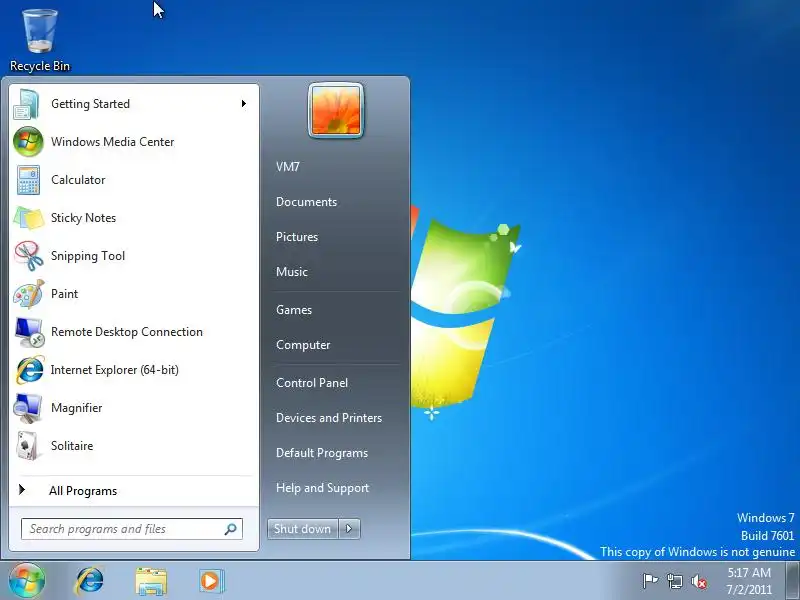Open the Paint palette icon
Image resolution: width=800 pixels, height=600 pixels.
coord(28,294)
